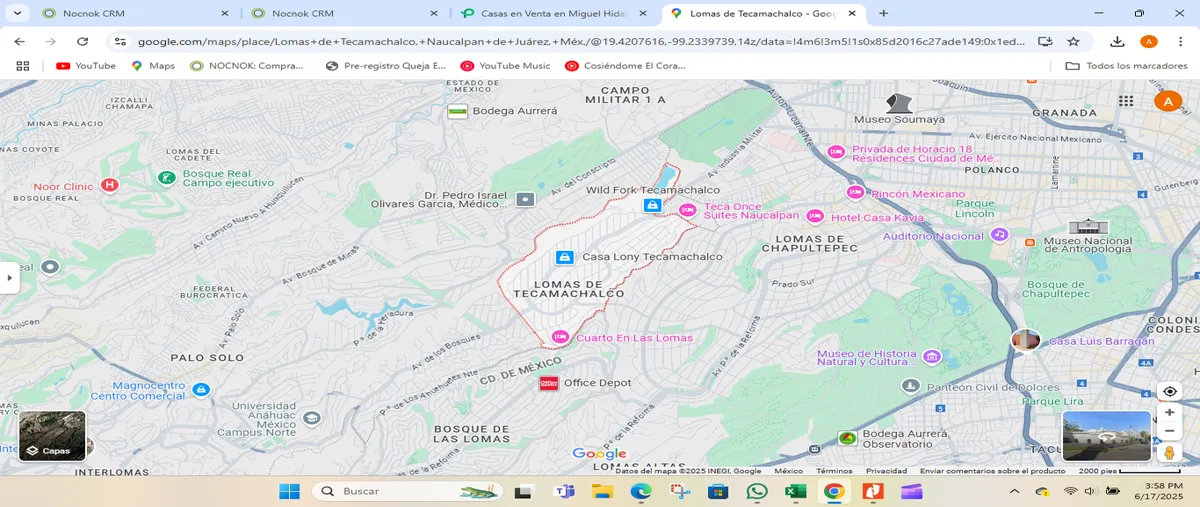
Task: Click the Museo Soumaya marker
Action: point(899,103)
